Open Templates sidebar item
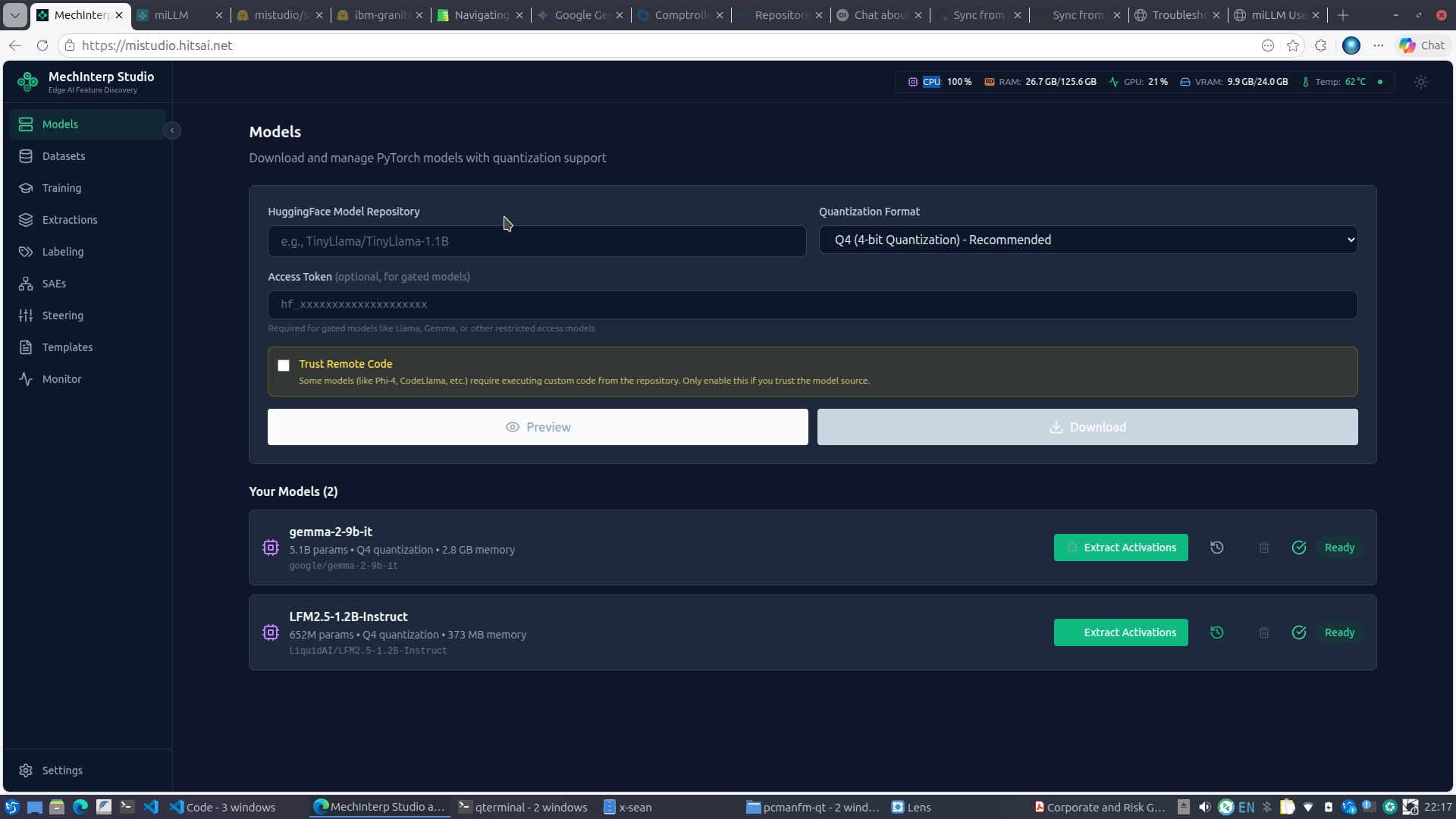The image size is (1456, 819). tap(88, 347)
